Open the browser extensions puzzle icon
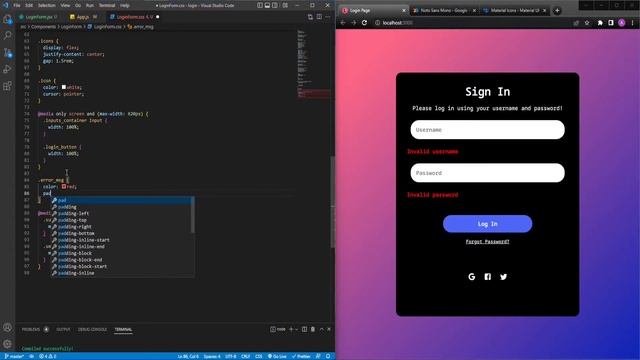This screenshot has height=360, width=640. (600, 23)
